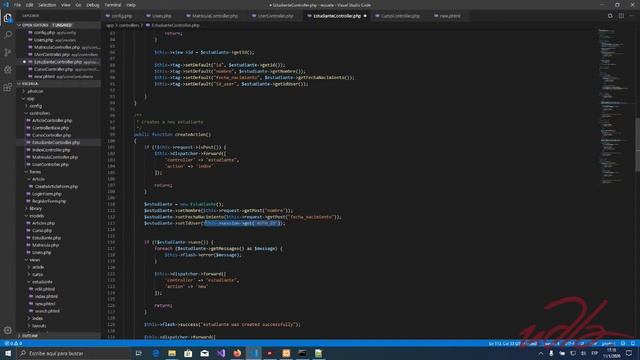Open the Debug menu

click(93, 5)
